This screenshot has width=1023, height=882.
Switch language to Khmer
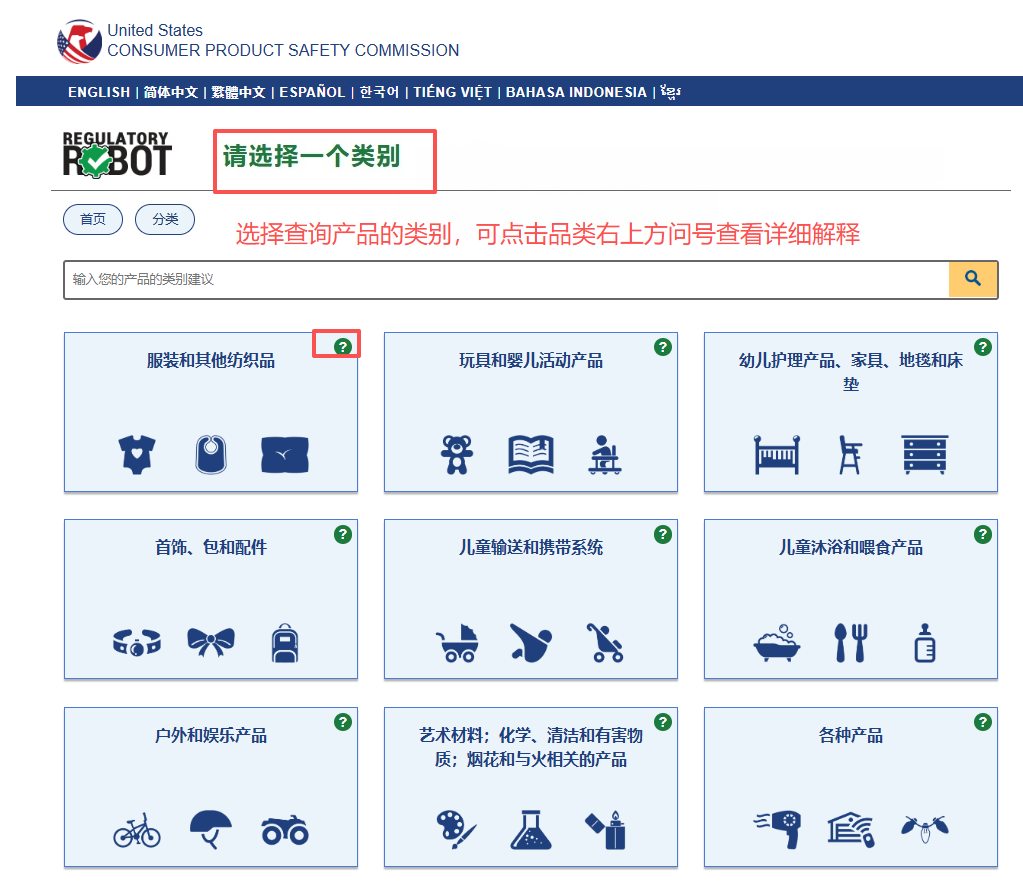tap(671, 92)
